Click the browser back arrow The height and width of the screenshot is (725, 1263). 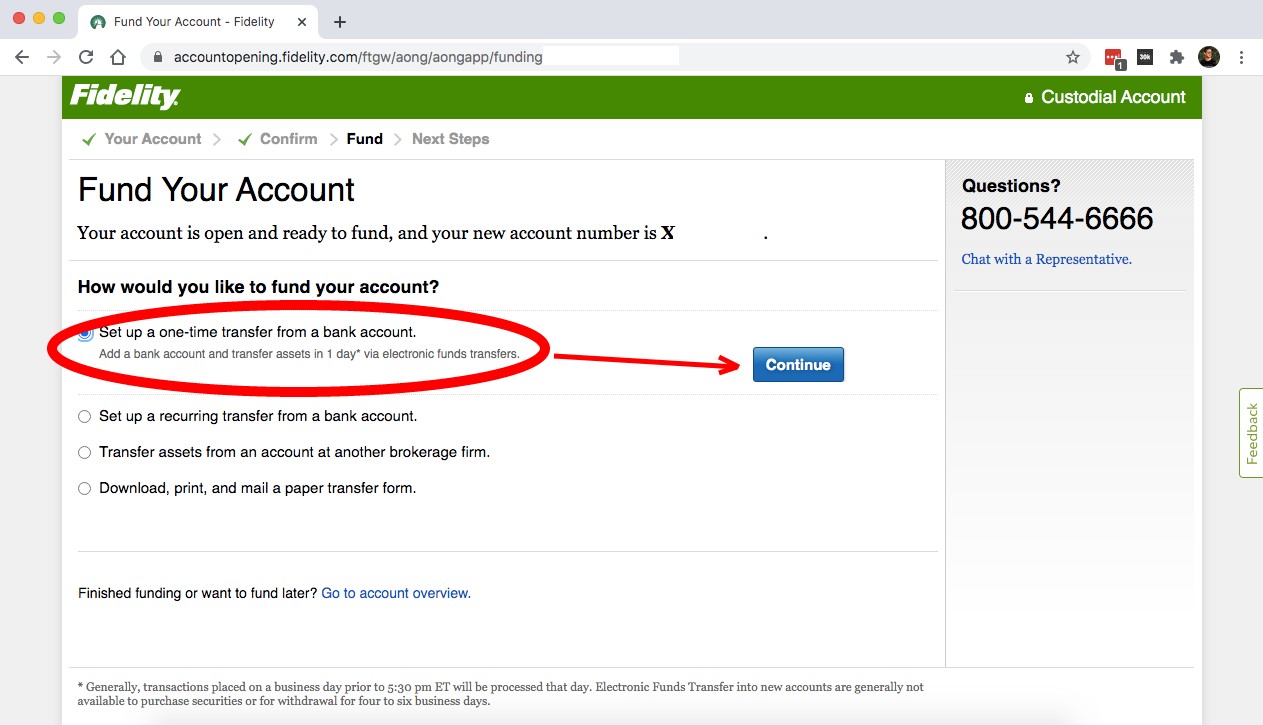22,57
